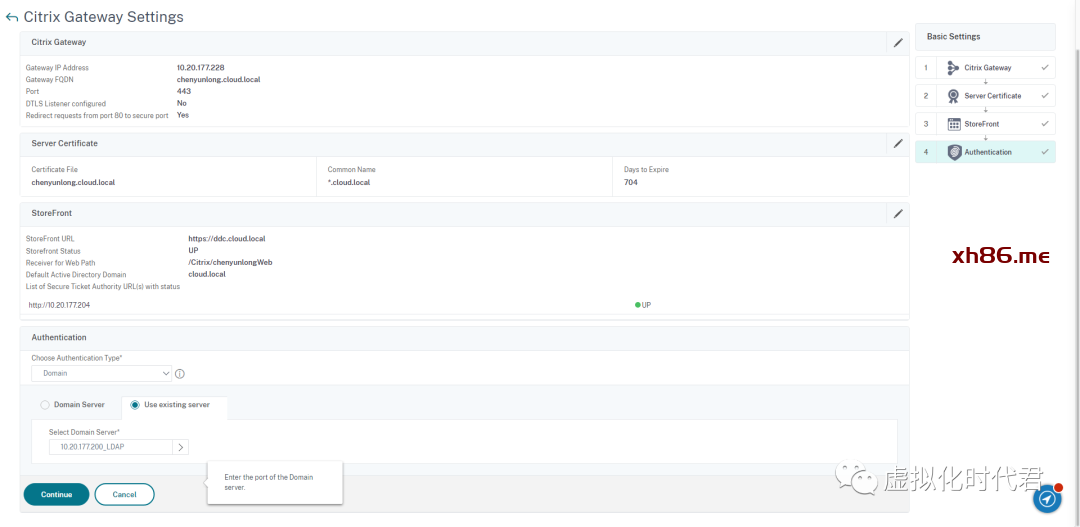Open step 2 Server Certificate in Basic Settings
Screen dimensions: 1080x527
pos(985,96)
